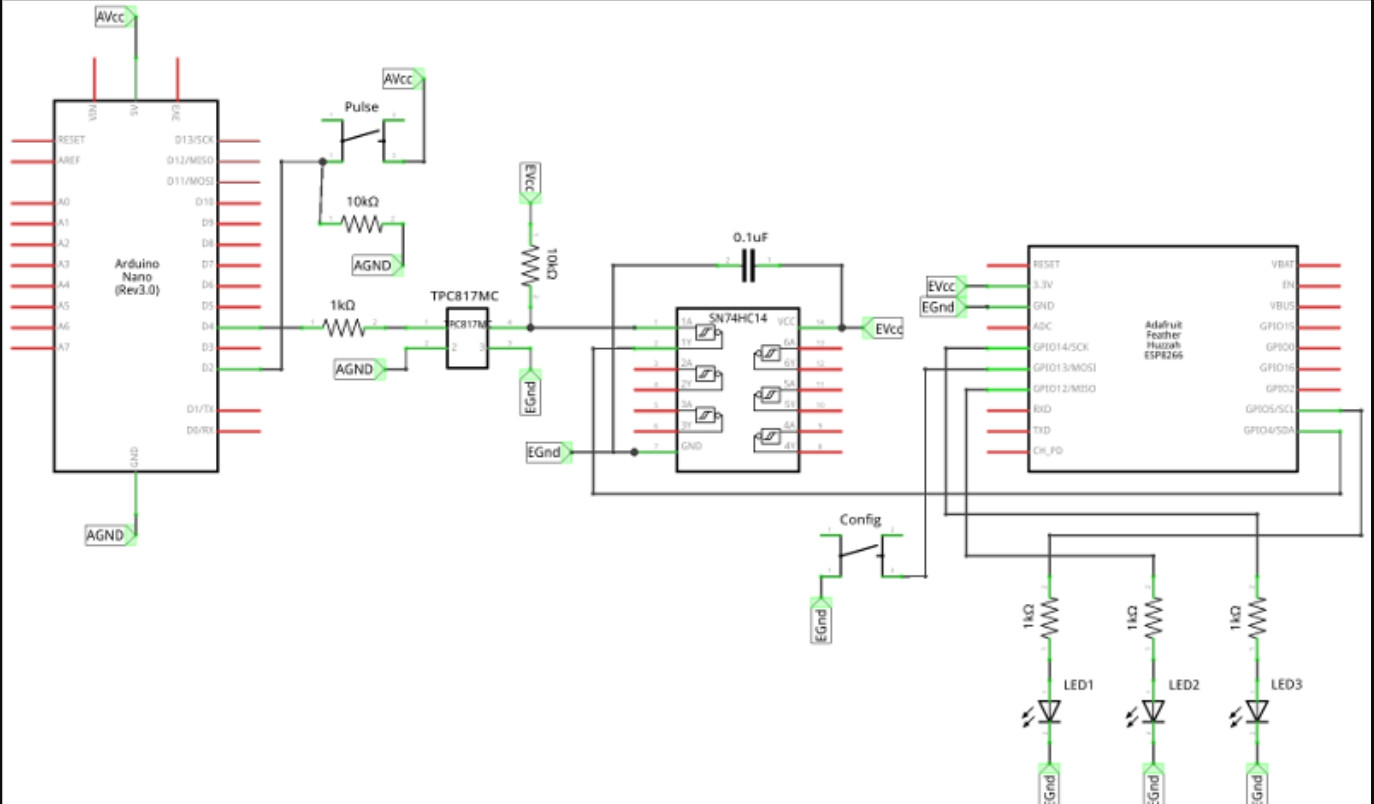Screen dimensions: 1374x804
Task: Select the AVcc net label beside the Pulse switch
Action: pos(404,79)
